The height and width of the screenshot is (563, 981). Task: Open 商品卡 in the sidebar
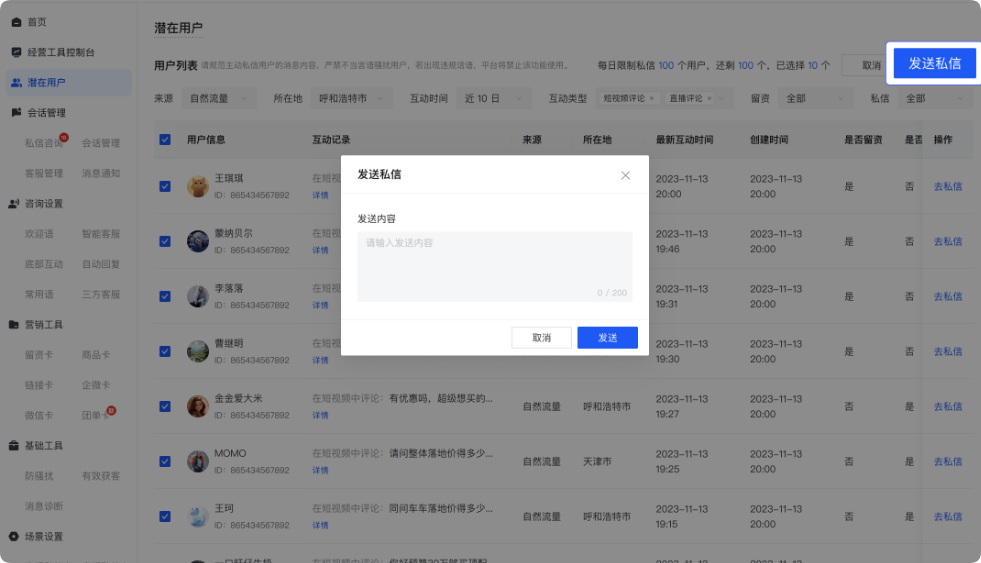(96, 355)
